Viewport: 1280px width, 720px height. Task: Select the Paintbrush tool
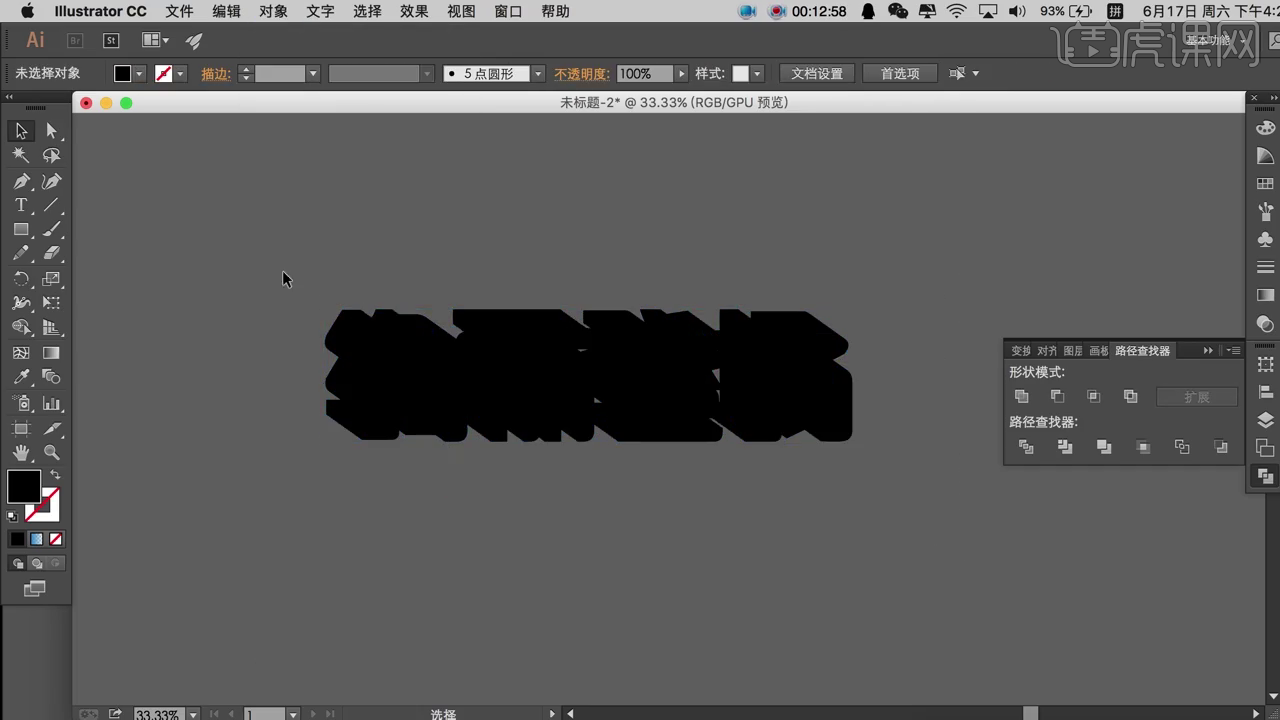tap(51, 229)
